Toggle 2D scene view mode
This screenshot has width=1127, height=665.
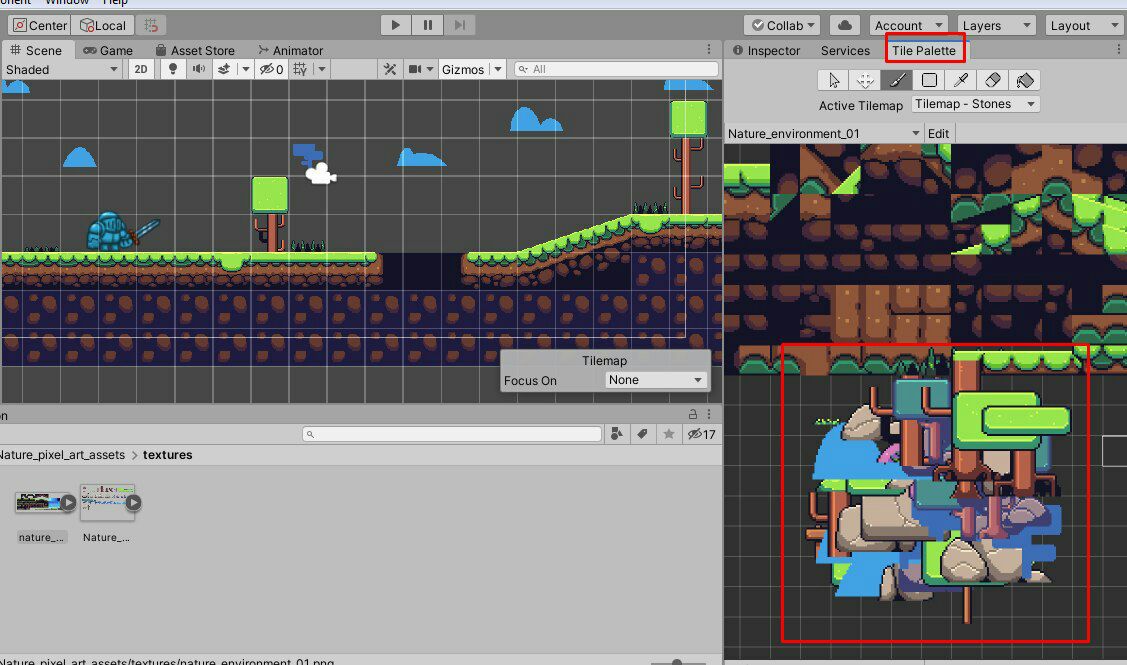141,69
